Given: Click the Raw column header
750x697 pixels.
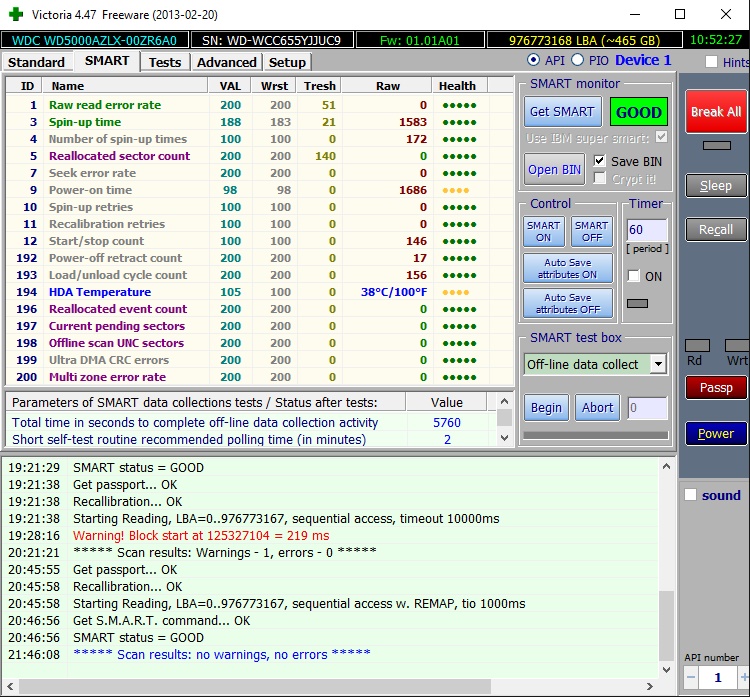Looking at the screenshot, I should pos(387,86).
